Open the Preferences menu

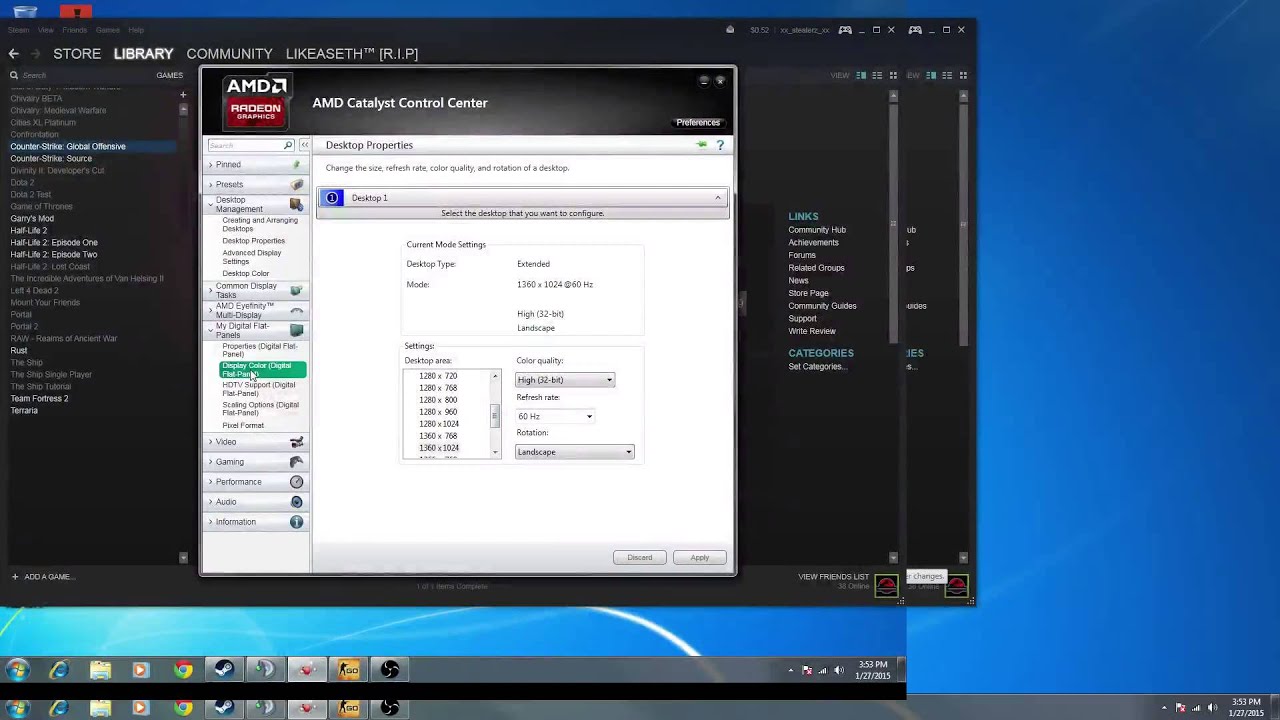coord(698,122)
